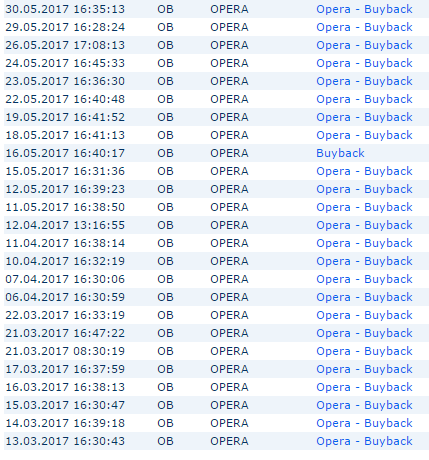This screenshot has width=429, height=460.
Task: Open Opera - Buyback link dated 23.05.2017
Action: 364,81
